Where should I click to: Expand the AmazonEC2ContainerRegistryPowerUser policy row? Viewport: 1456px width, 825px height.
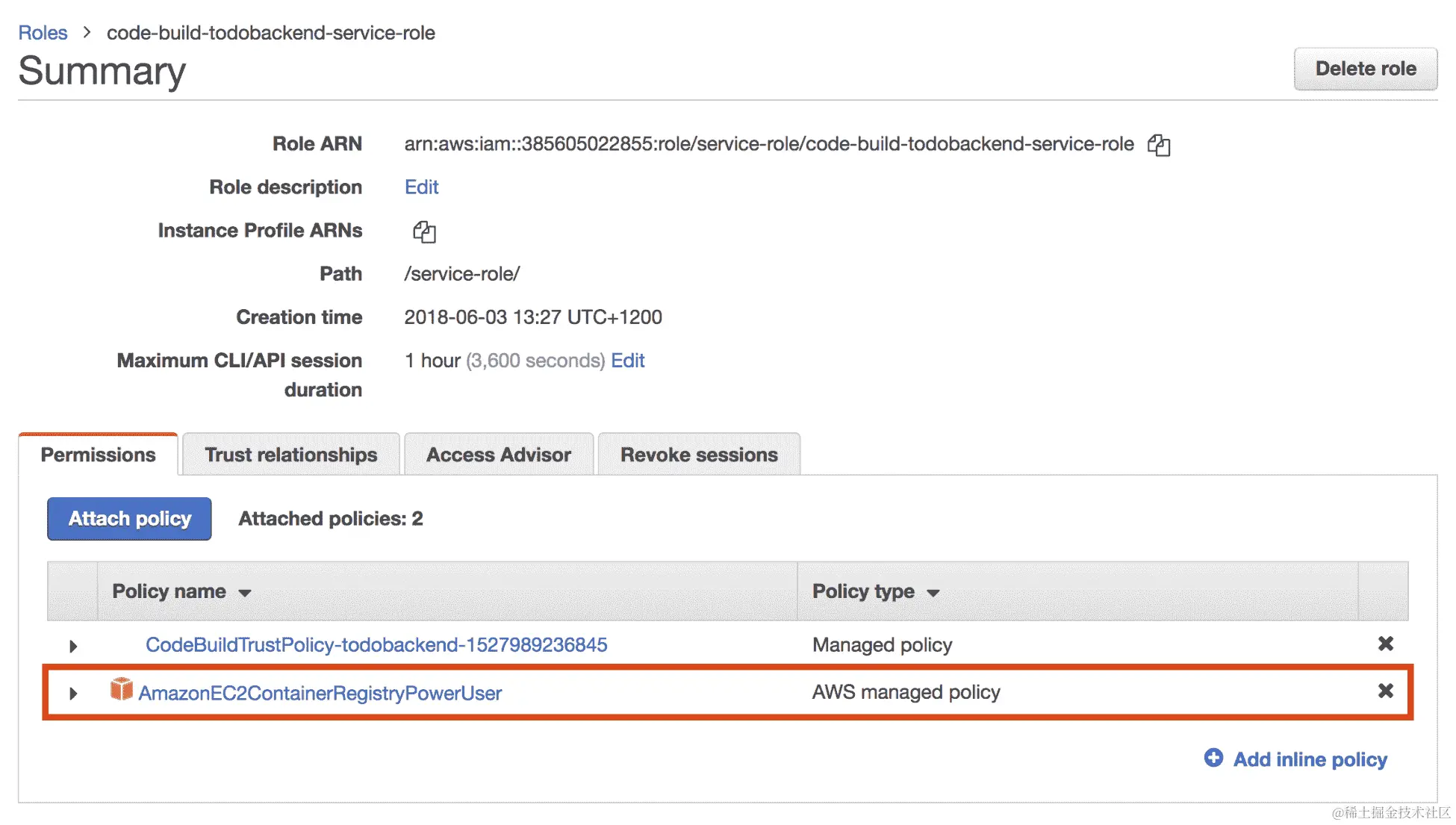point(73,694)
